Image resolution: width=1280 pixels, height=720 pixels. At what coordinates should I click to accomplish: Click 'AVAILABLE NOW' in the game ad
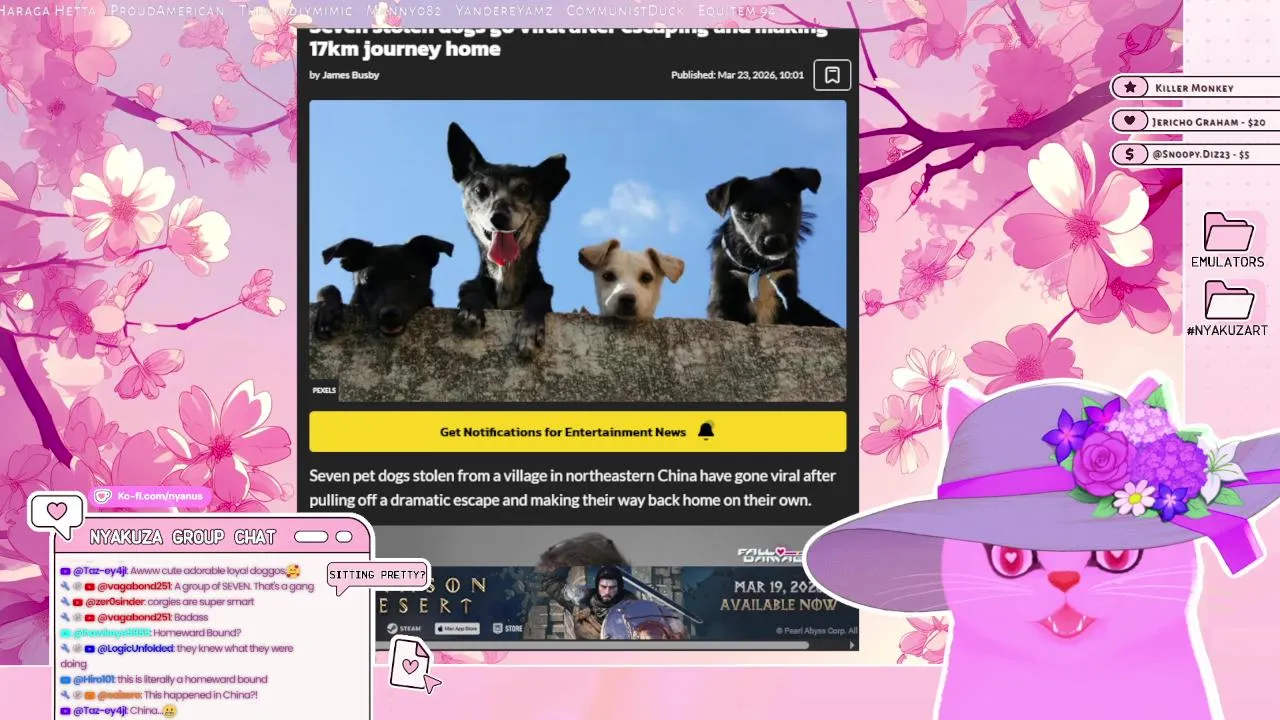778,605
